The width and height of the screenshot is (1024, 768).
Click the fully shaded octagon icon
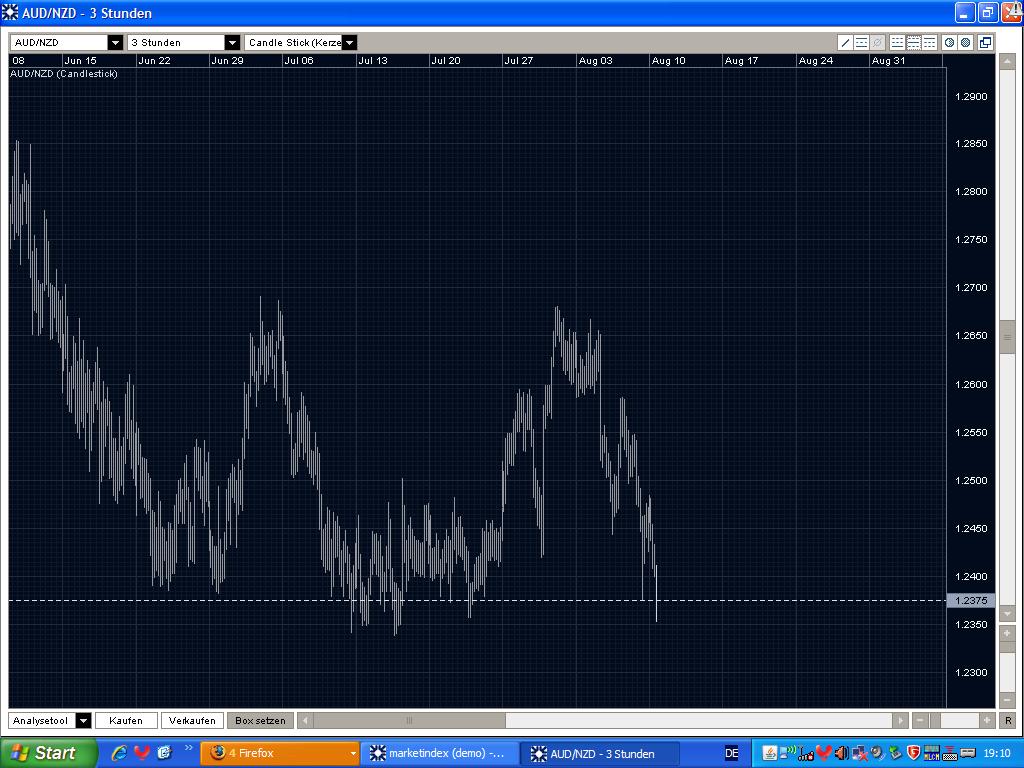click(x=965, y=42)
